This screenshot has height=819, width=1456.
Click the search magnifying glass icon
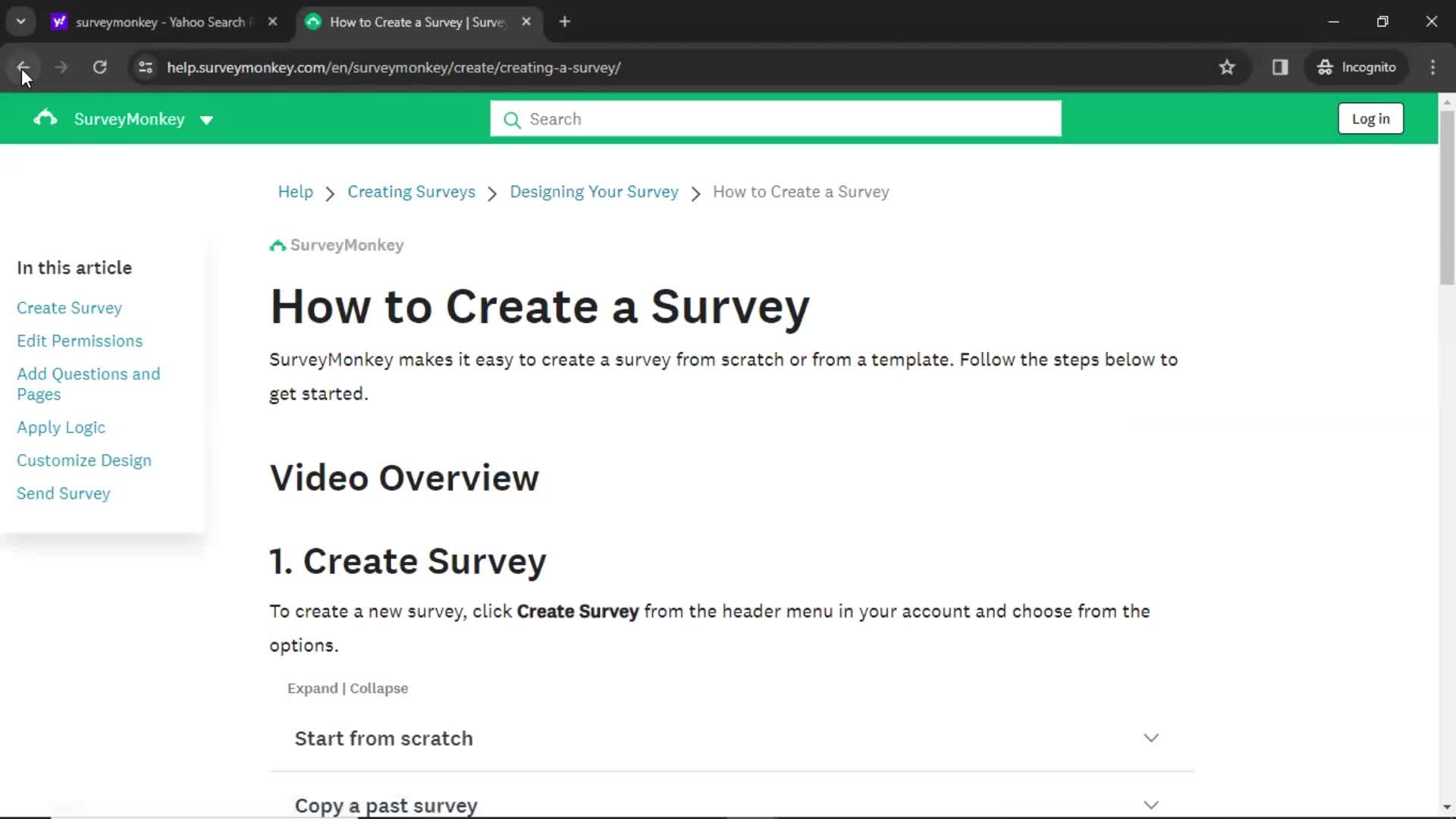(x=512, y=119)
